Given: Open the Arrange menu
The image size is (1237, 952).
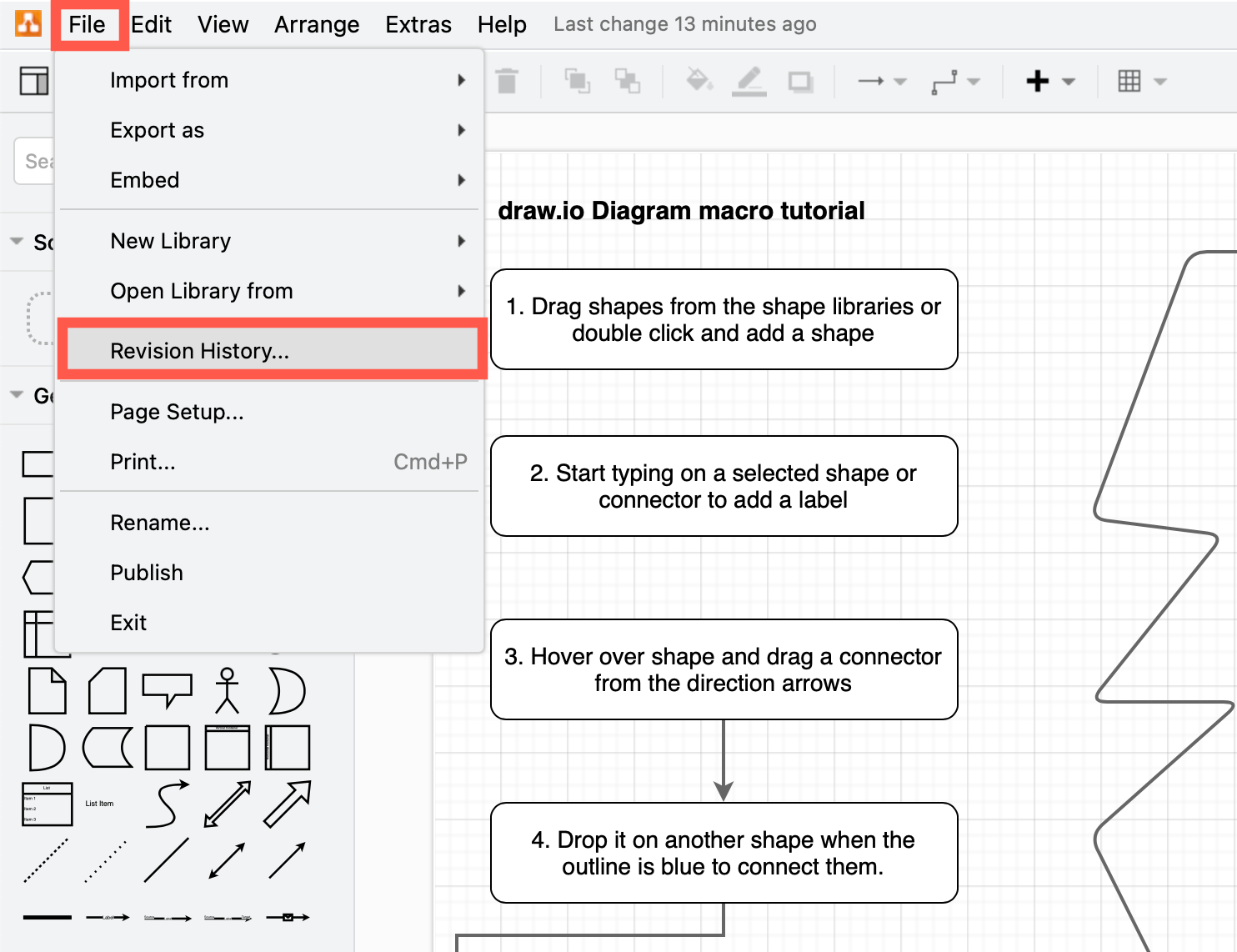Looking at the screenshot, I should click(317, 24).
